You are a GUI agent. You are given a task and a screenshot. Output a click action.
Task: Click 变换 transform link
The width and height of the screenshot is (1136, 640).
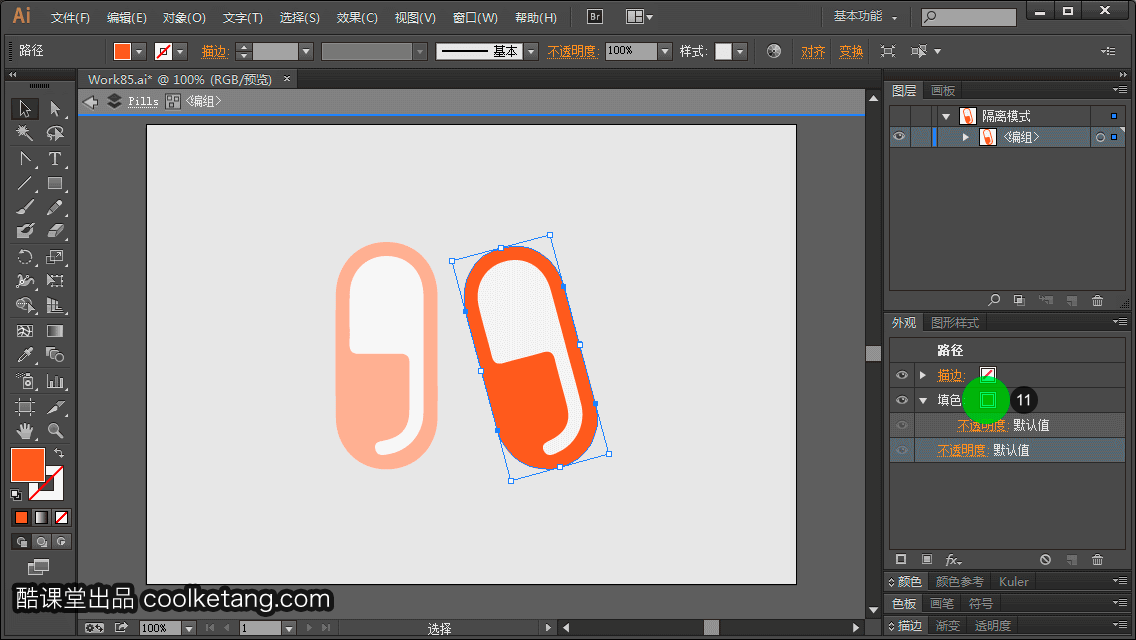point(851,51)
